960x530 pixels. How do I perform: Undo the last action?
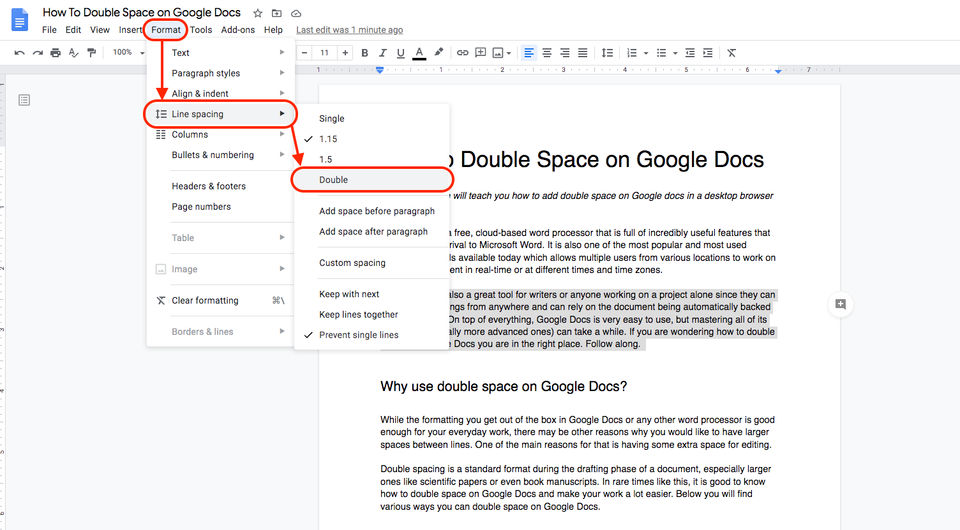click(x=20, y=53)
